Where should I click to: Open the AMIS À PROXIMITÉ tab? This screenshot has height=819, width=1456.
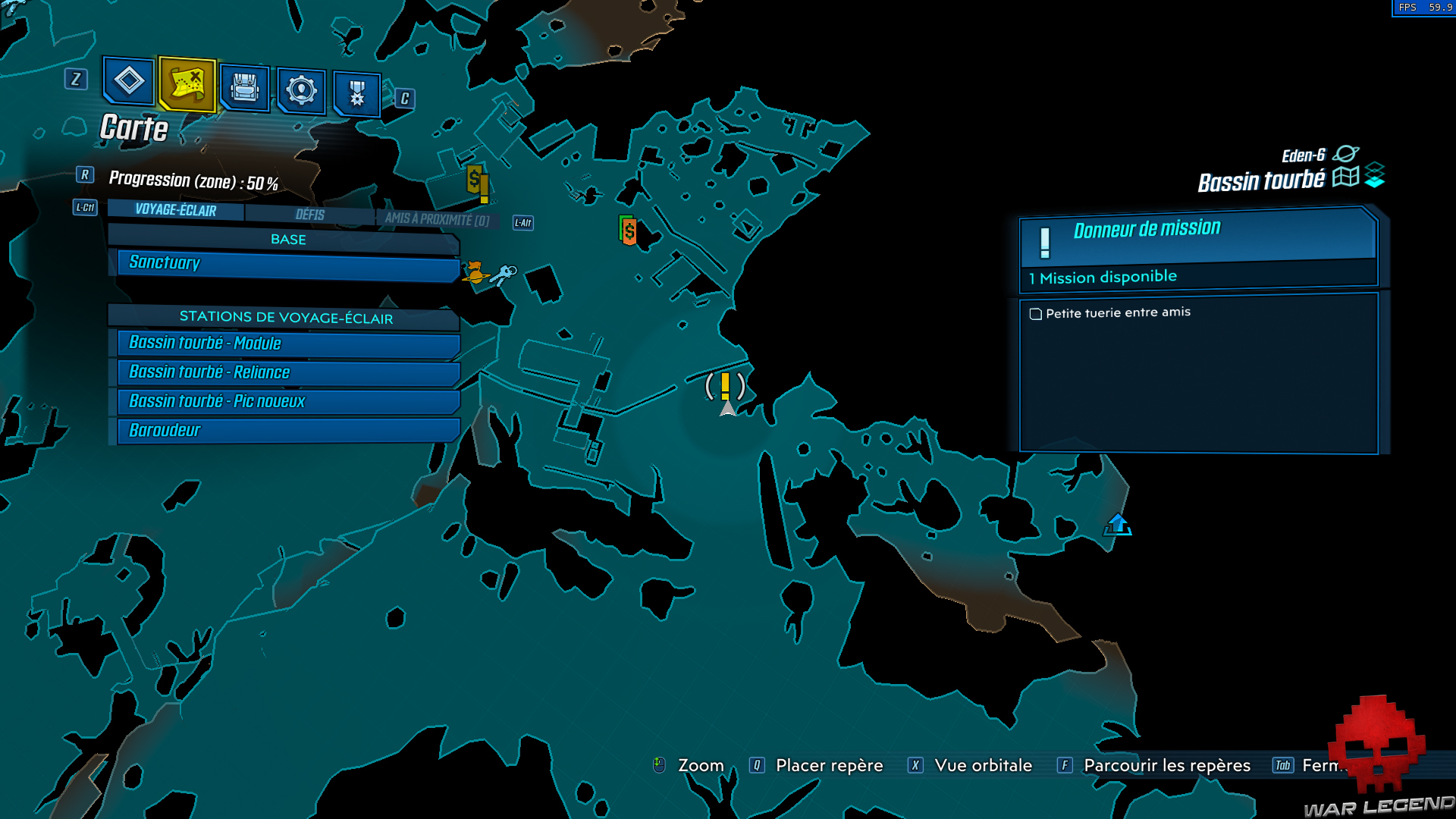(437, 220)
